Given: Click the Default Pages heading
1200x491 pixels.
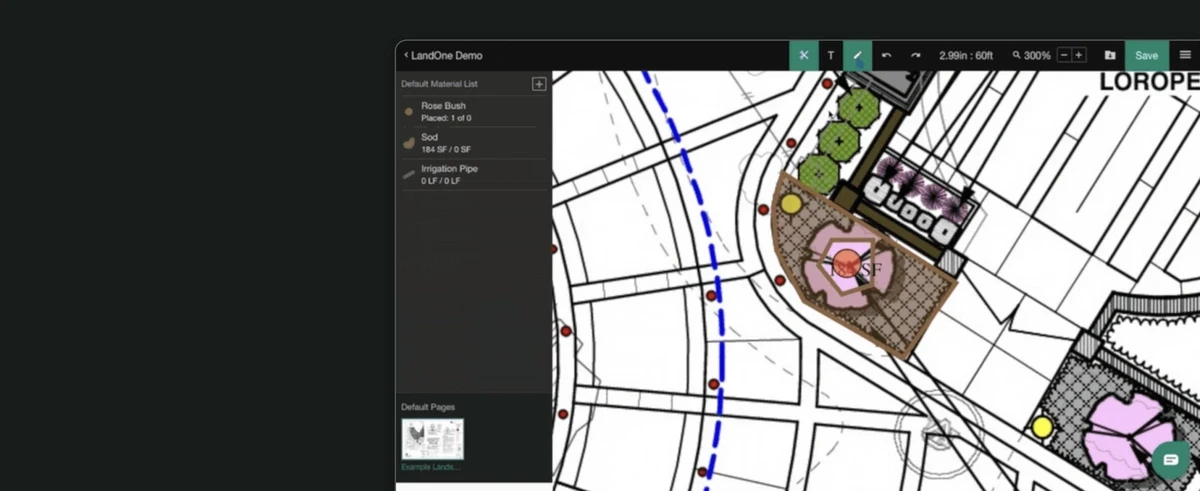Looking at the screenshot, I should 428,407.
